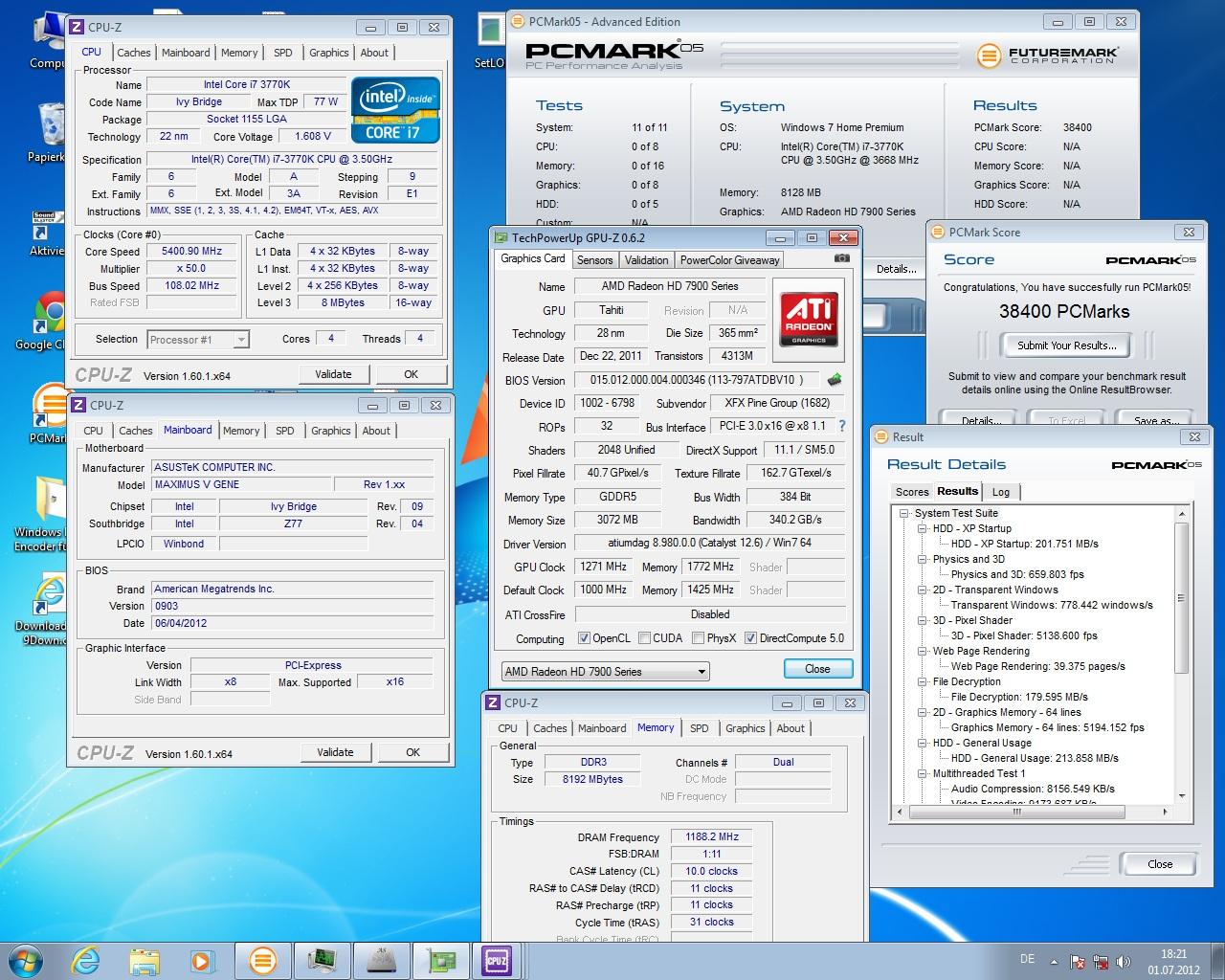Collapse the Physics and 3D node
Screen dimensions: 1225x980
click(x=923, y=559)
